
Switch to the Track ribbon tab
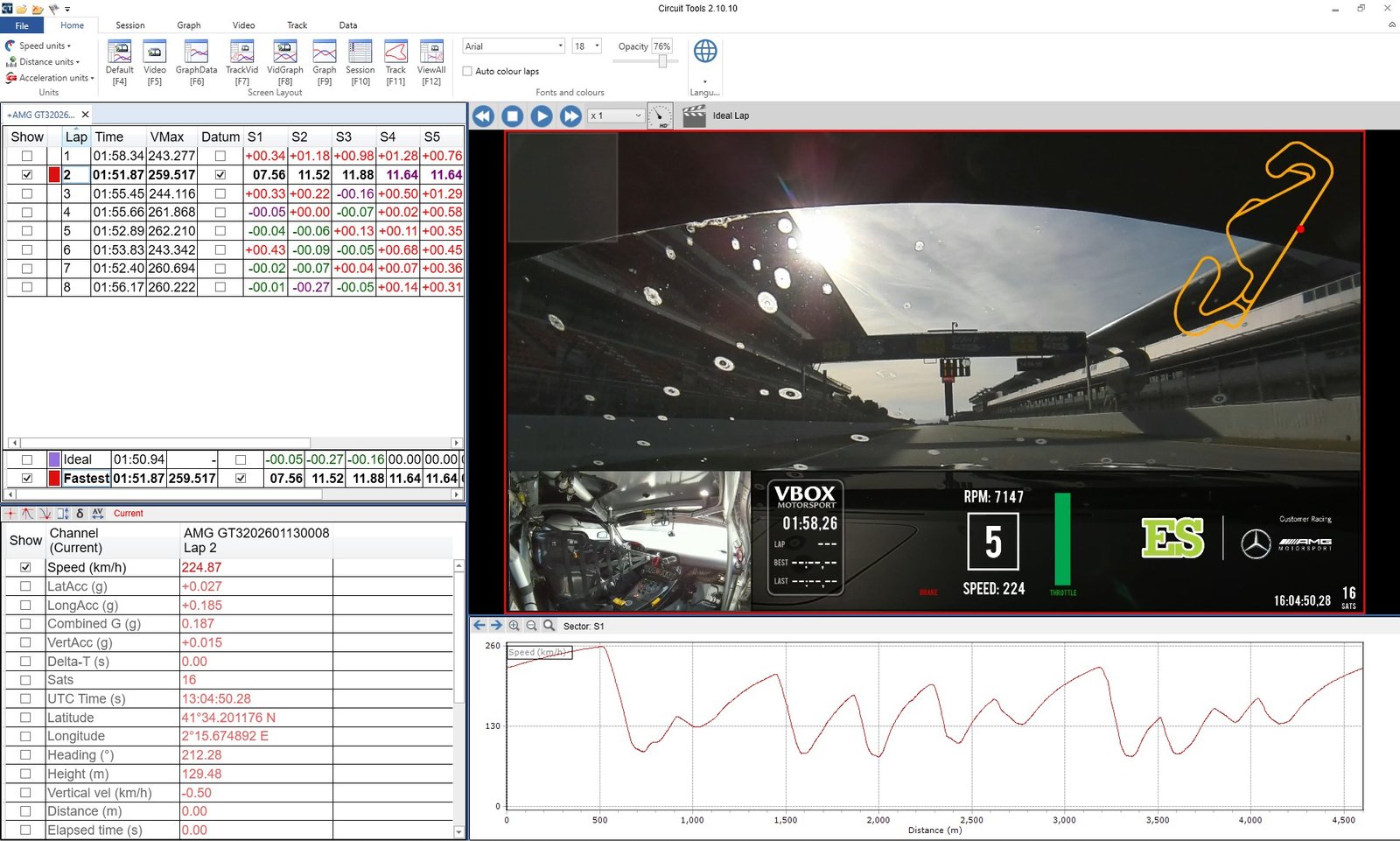click(297, 25)
